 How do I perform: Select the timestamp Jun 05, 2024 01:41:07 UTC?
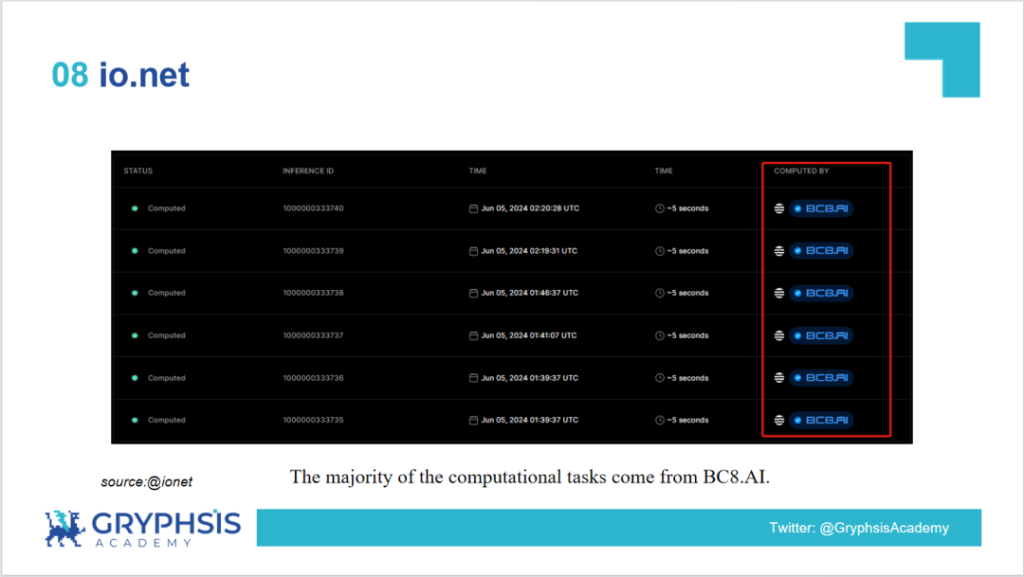pos(529,336)
